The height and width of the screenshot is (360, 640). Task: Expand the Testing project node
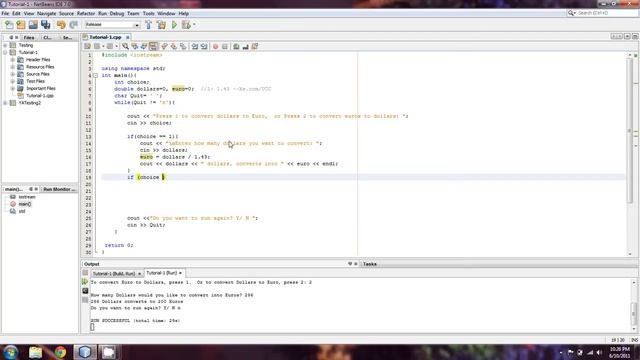tap(5, 45)
